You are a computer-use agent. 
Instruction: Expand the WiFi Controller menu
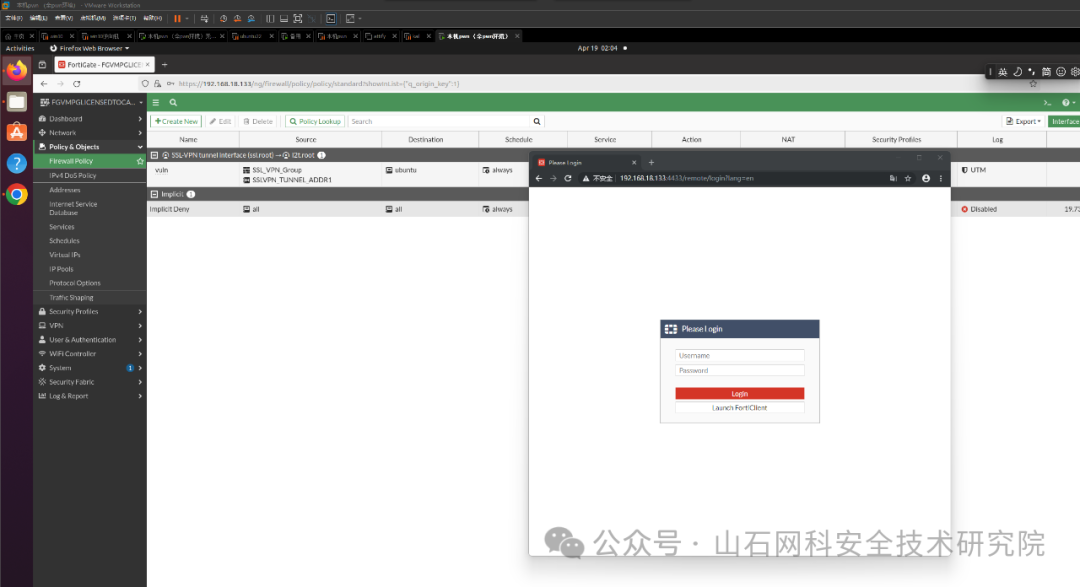(90, 354)
